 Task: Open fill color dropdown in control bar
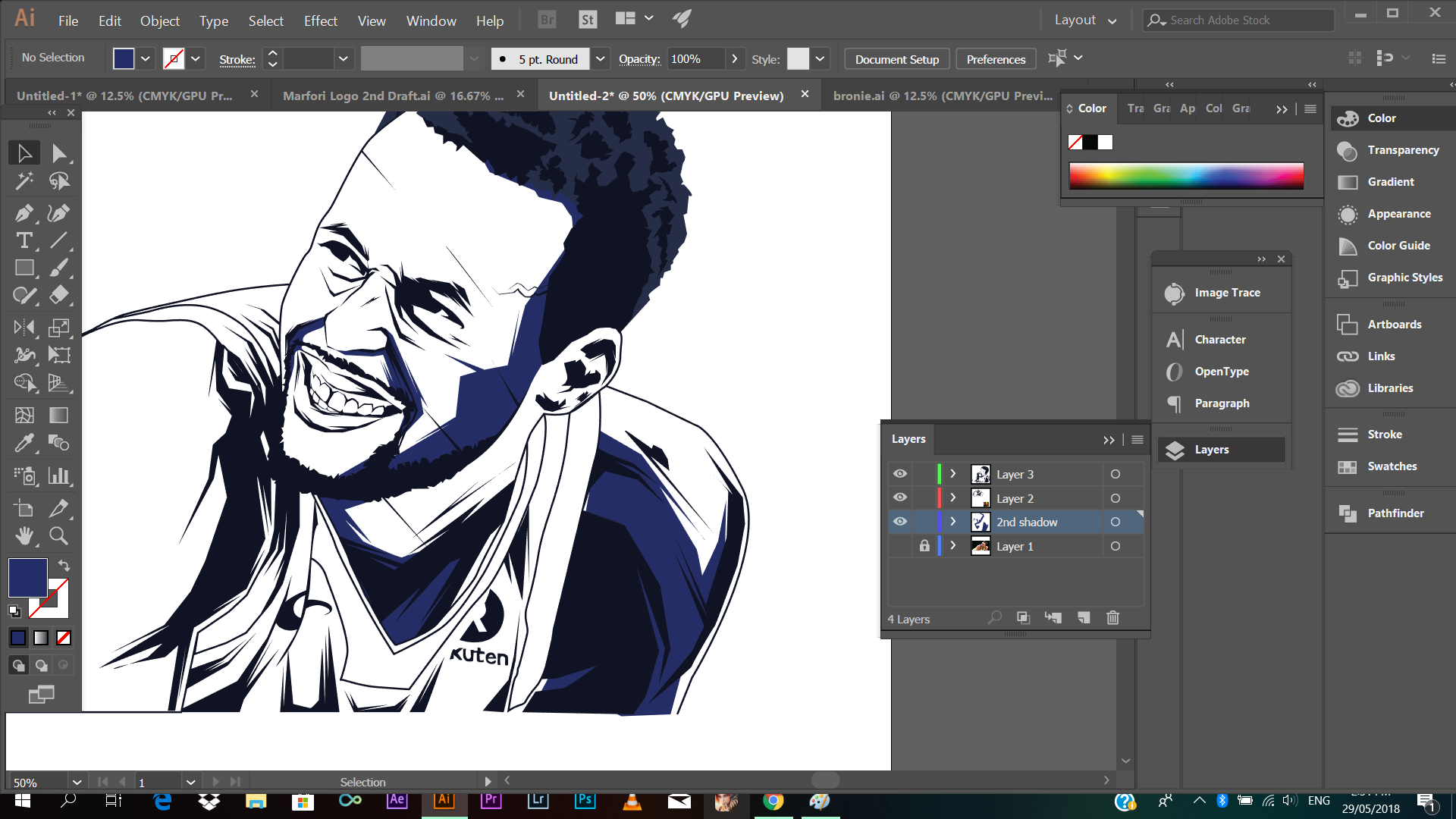tap(146, 58)
